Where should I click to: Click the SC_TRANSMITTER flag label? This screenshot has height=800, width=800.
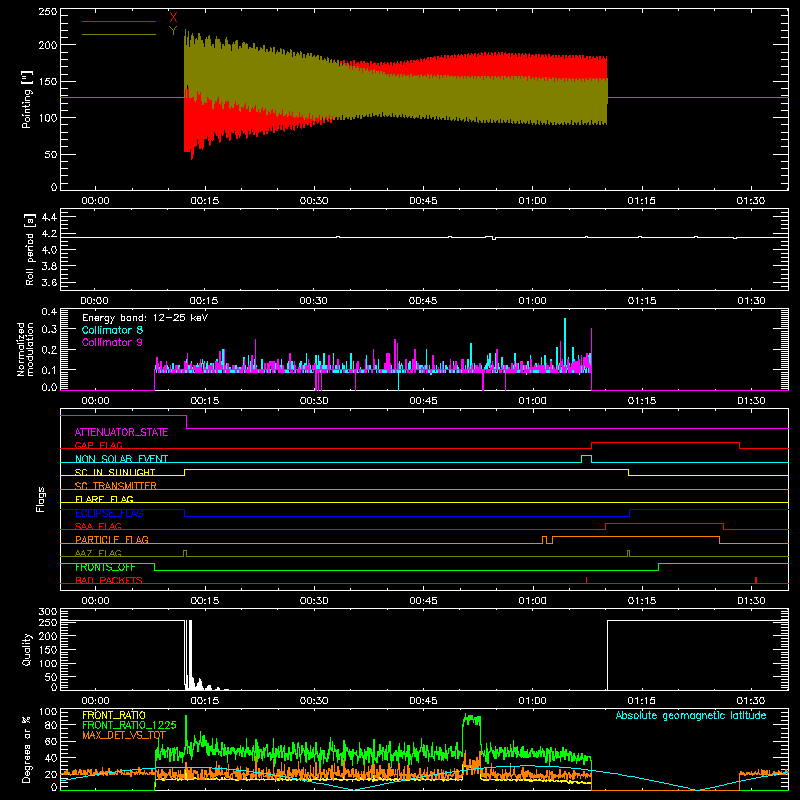(x=115, y=485)
